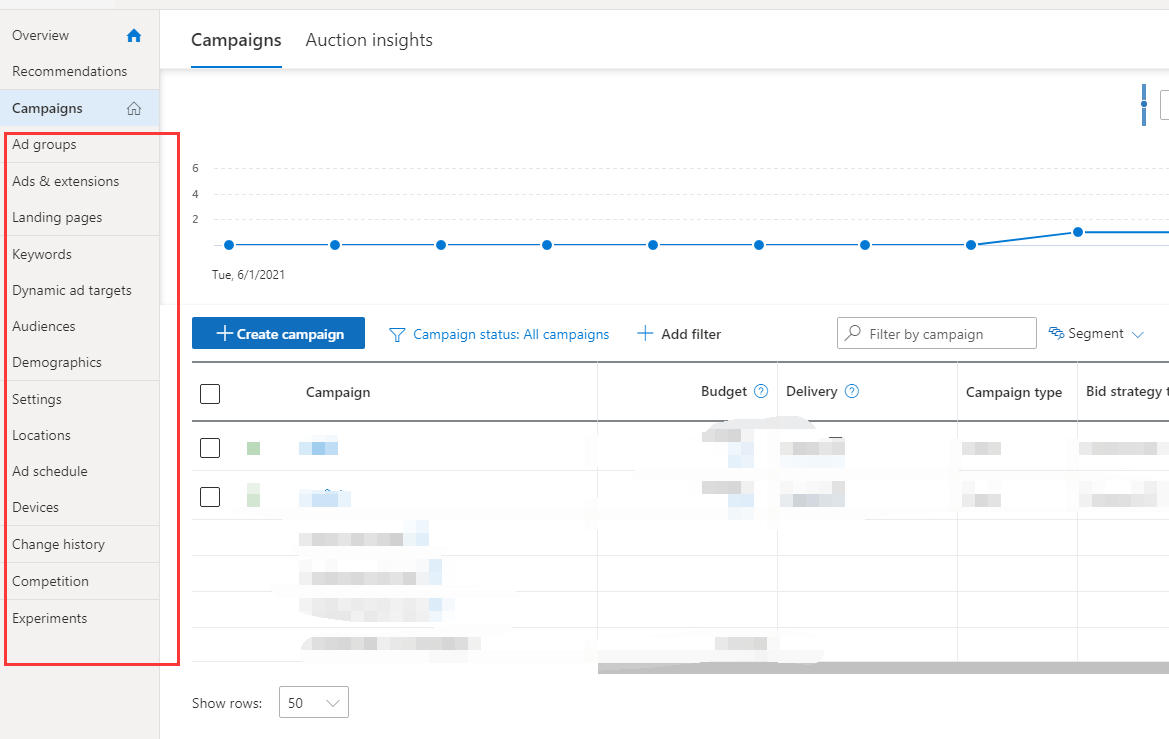The image size is (1169, 739).
Task: Click the Filter by campaign search field
Action: [x=945, y=334]
